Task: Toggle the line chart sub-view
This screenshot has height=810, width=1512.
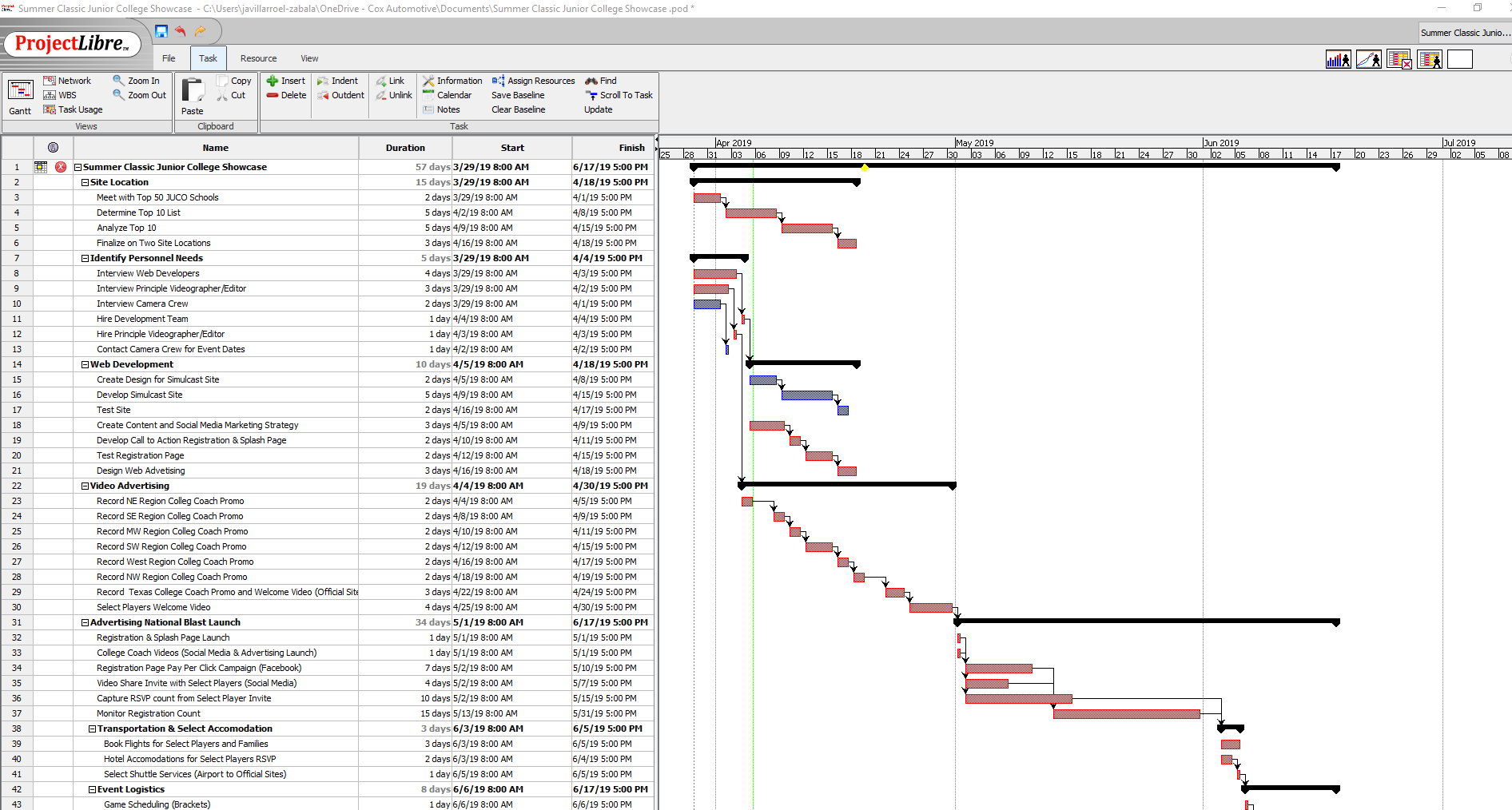Action: (x=1368, y=59)
